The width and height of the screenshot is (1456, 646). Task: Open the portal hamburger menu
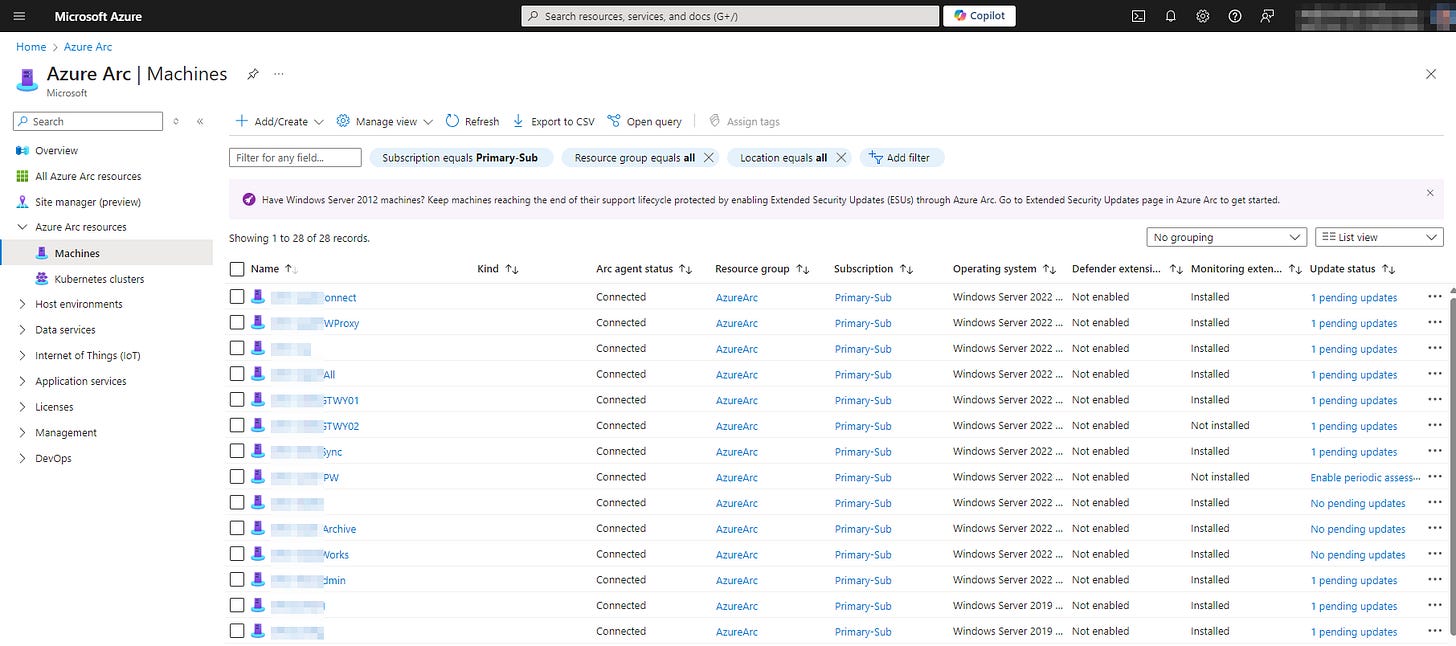(x=20, y=16)
